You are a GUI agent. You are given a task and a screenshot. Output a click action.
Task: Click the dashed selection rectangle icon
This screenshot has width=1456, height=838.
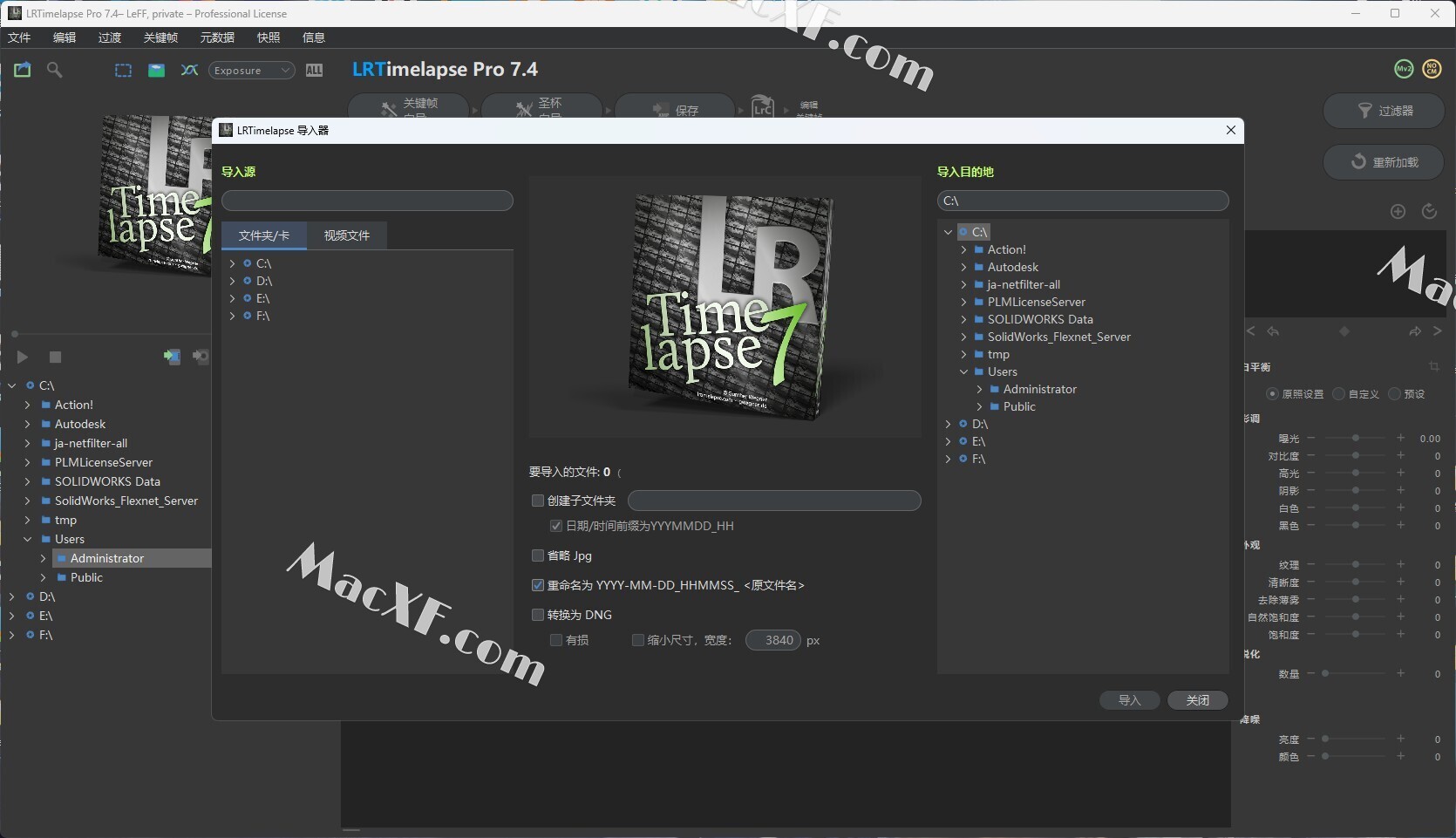(123, 71)
